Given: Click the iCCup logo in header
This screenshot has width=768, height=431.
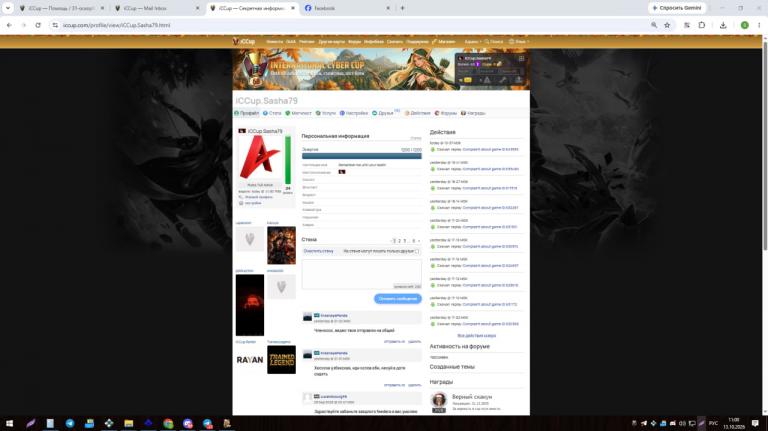Looking at the screenshot, I should (244, 42).
